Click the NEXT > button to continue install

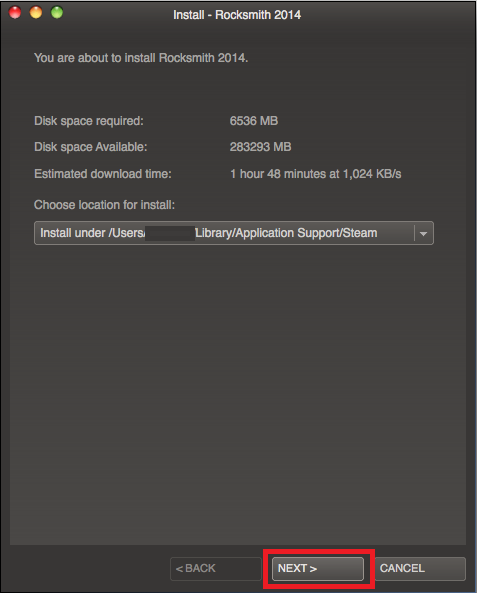pyautogui.click(x=318, y=568)
